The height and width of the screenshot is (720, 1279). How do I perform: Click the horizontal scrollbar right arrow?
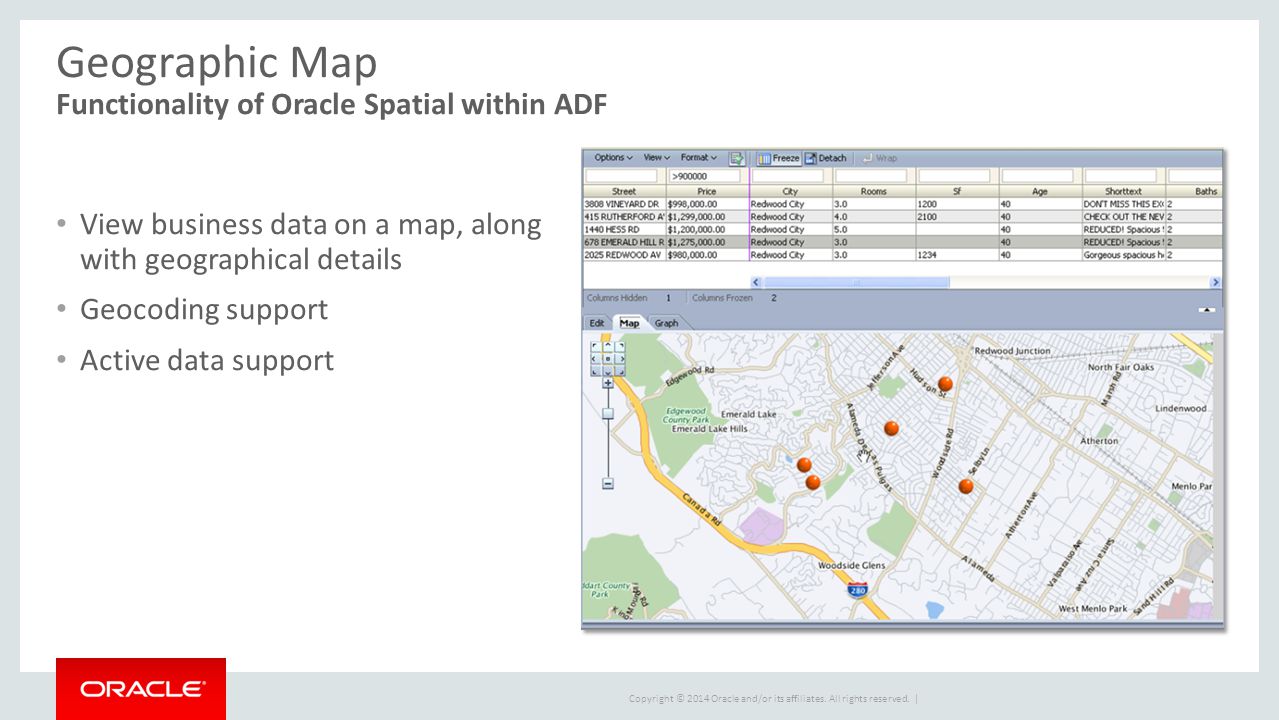[x=1215, y=283]
